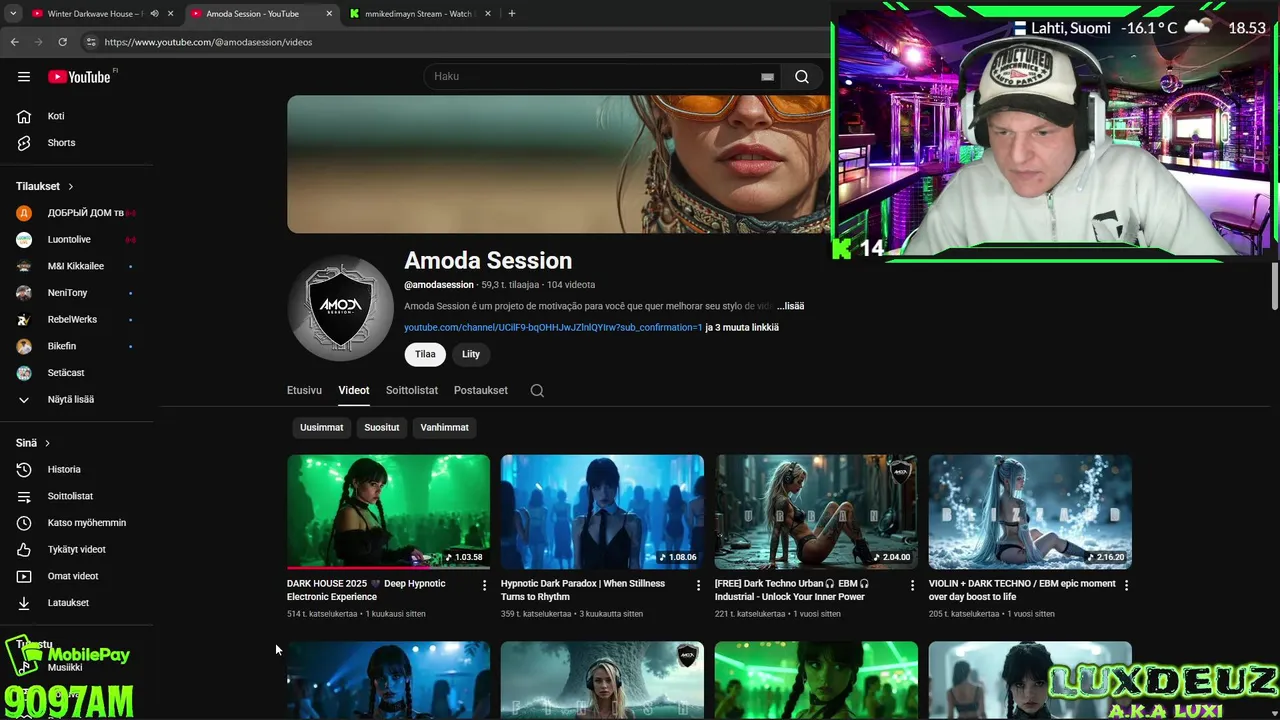Click the YouTube logo
The height and width of the screenshot is (720, 1280).
[79, 77]
